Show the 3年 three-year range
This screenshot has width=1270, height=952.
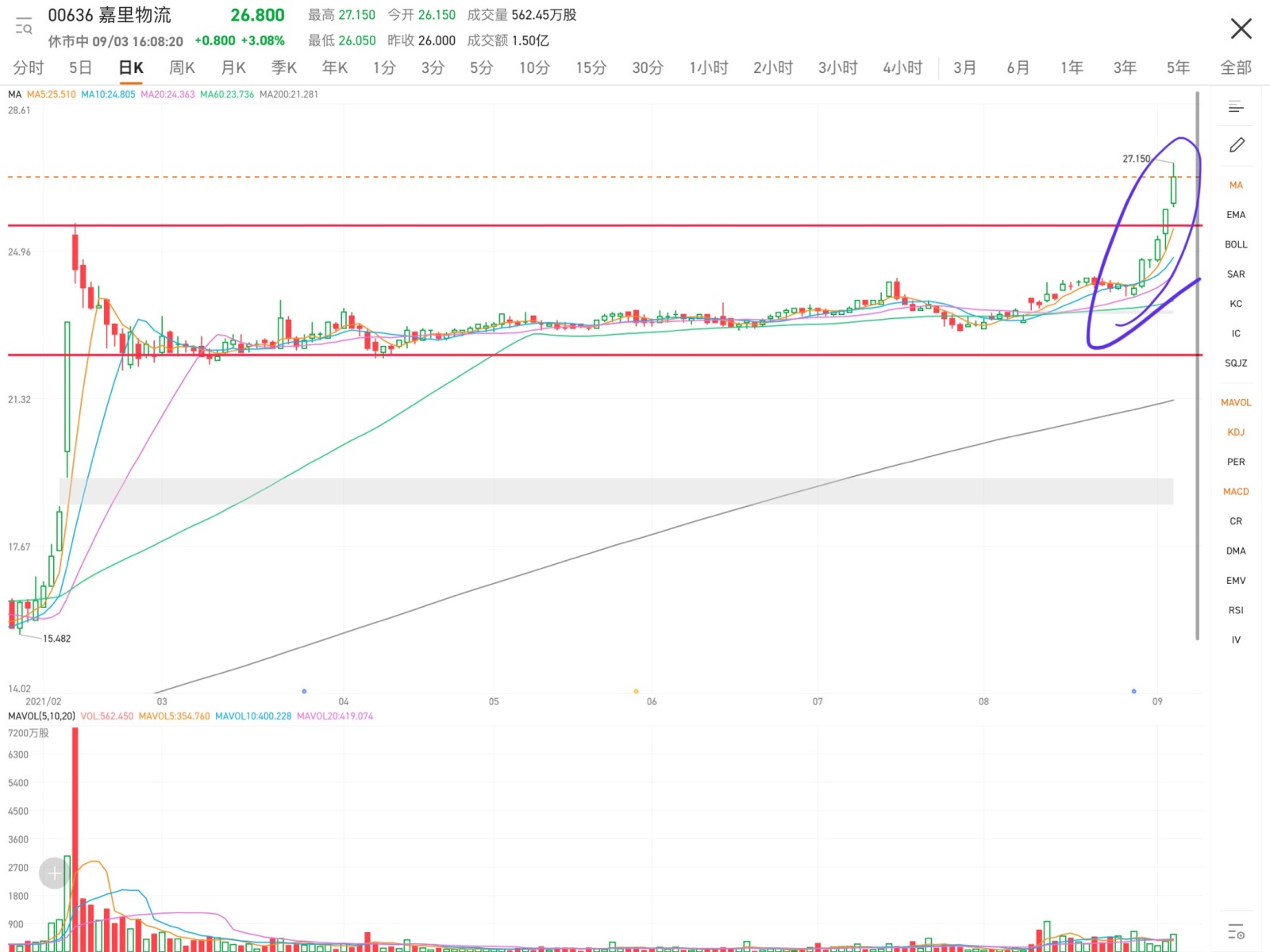[x=1125, y=67]
